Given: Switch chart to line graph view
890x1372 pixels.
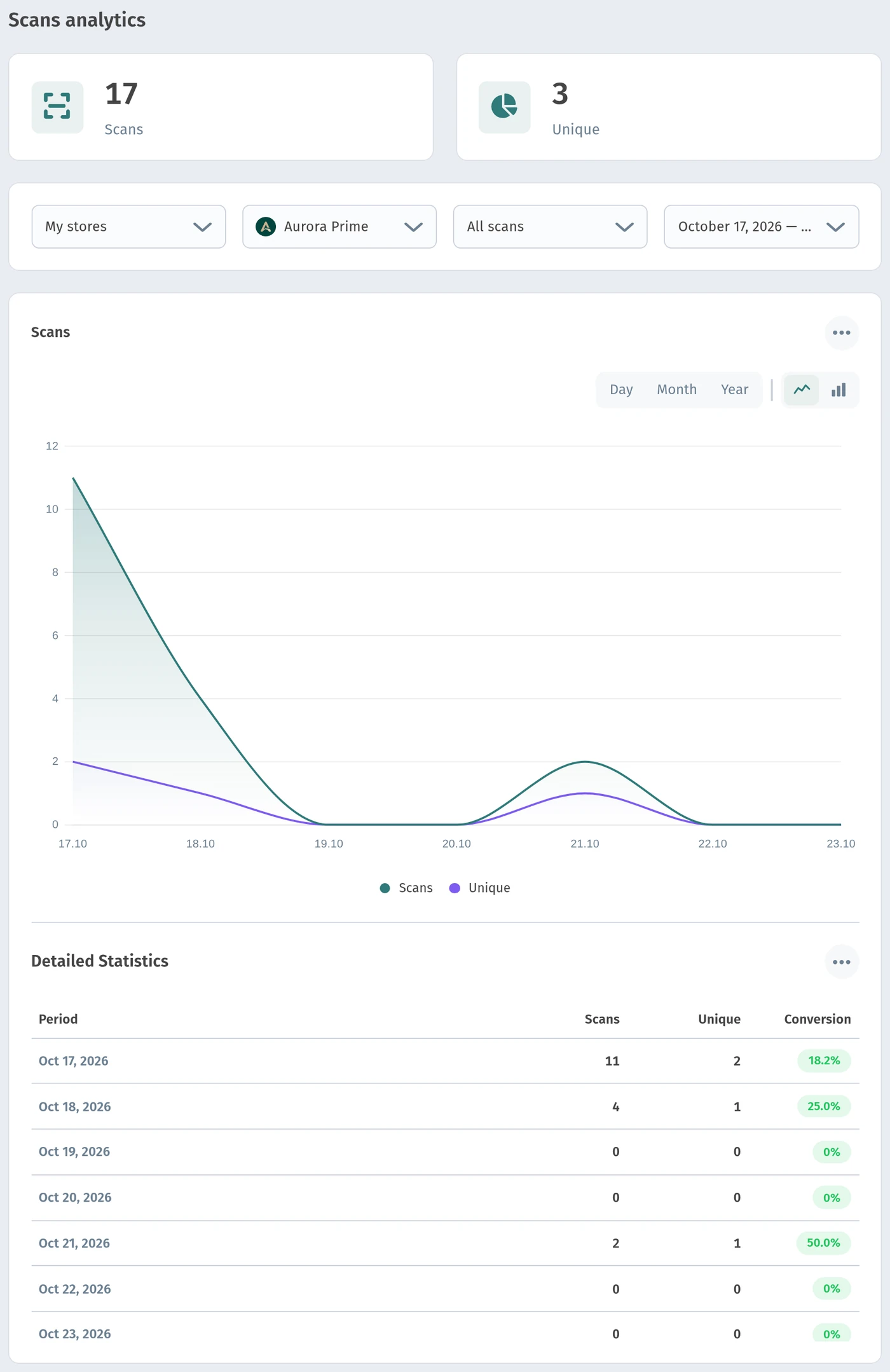Looking at the screenshot, I should (x=802, y=390).
